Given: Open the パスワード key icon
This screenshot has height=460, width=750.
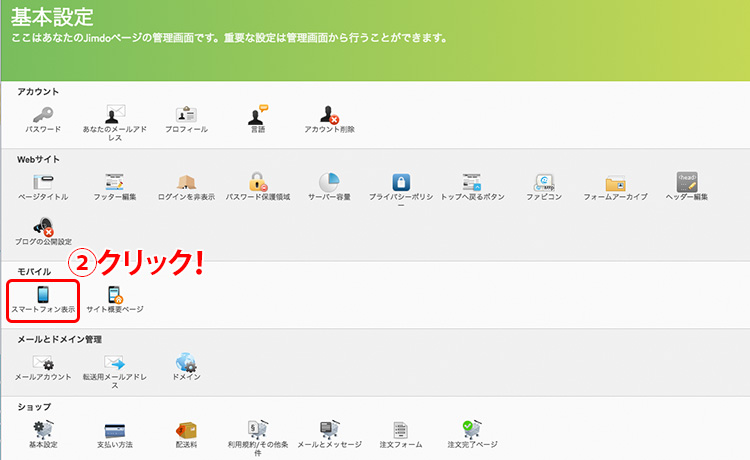Looking at the screenshot, I should [x=43, y=115].
